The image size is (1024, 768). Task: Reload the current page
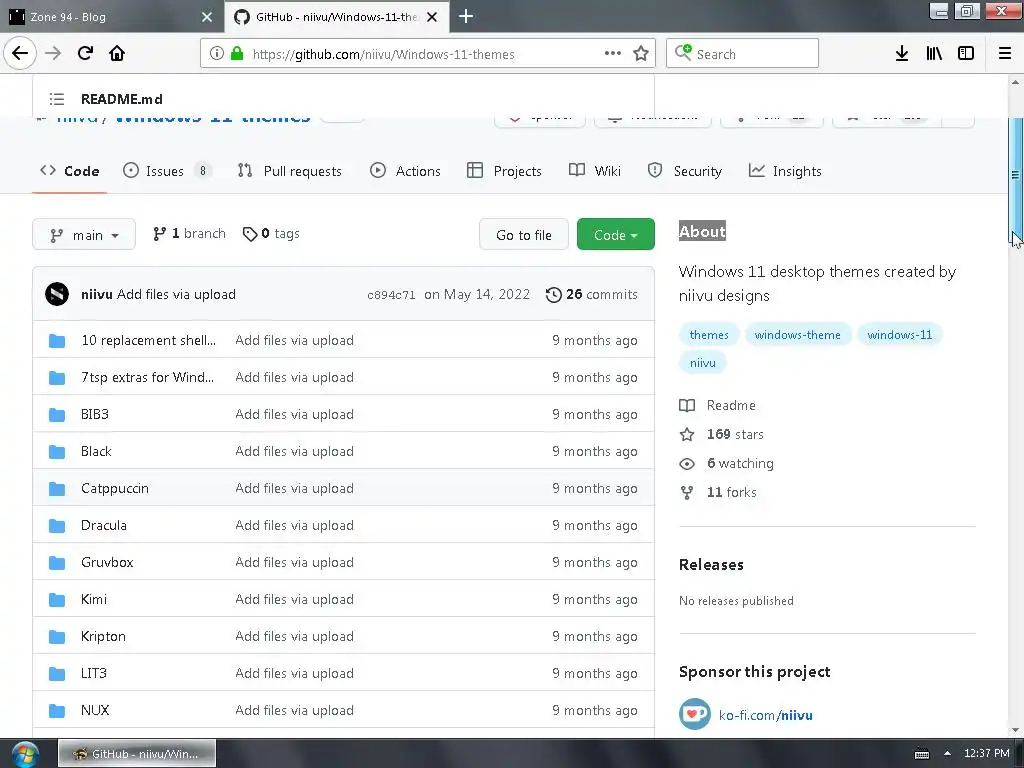tap(85, 53)
